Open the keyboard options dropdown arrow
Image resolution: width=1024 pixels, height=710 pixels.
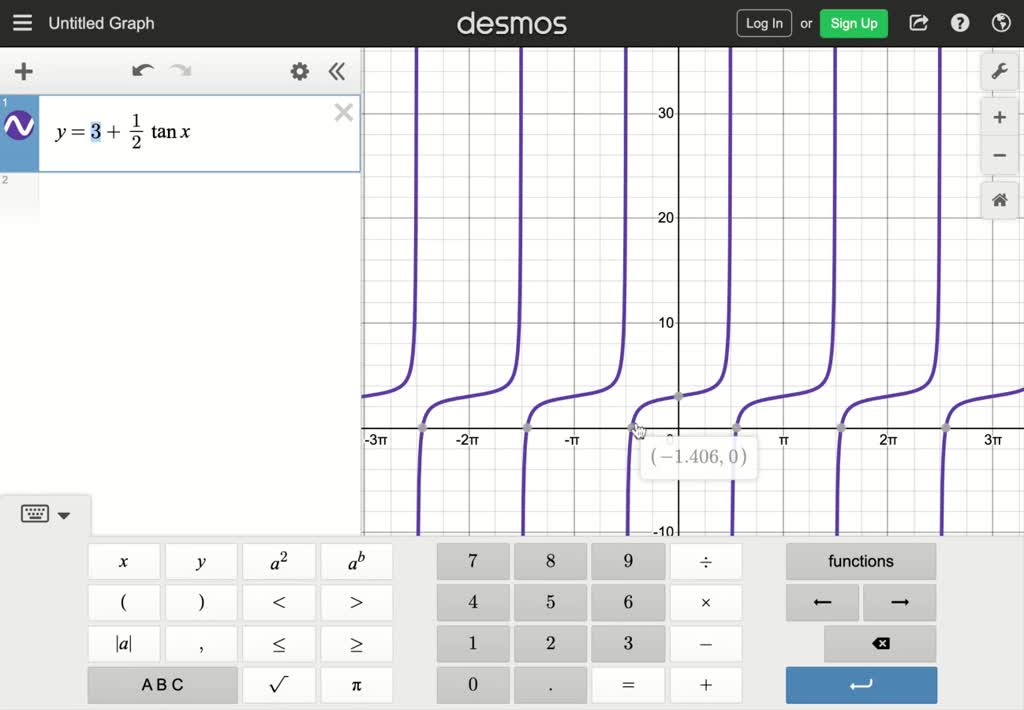click(x=63, y=515)
